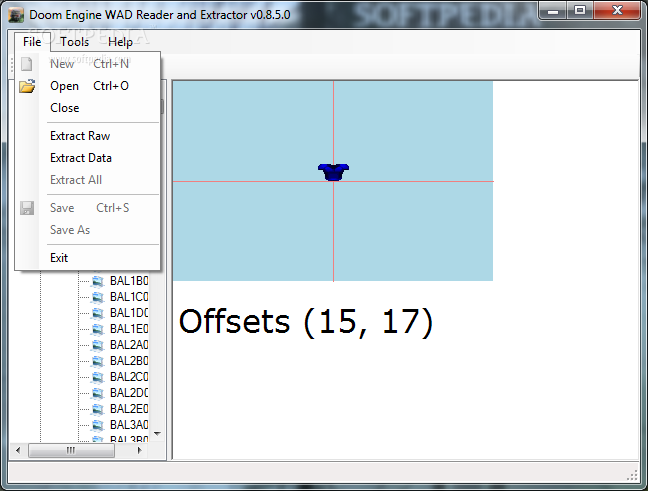Choose Extract Raw menu entry
The width and height of the screenshot is (648, 491).
pyautogui.click(x=88, y=136)
